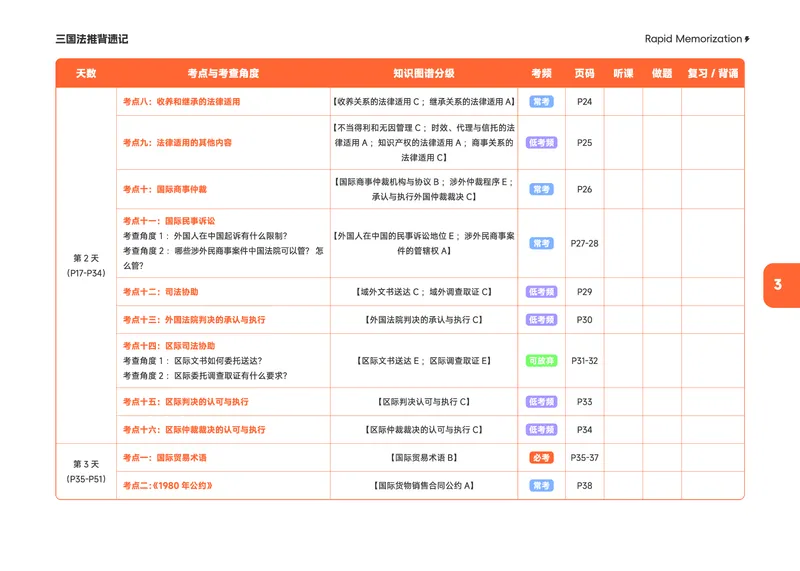This screenshot has height=571, width=800.
Task: Click 考点九：法律适用的其他内容
Action: (x=177, y=142)
